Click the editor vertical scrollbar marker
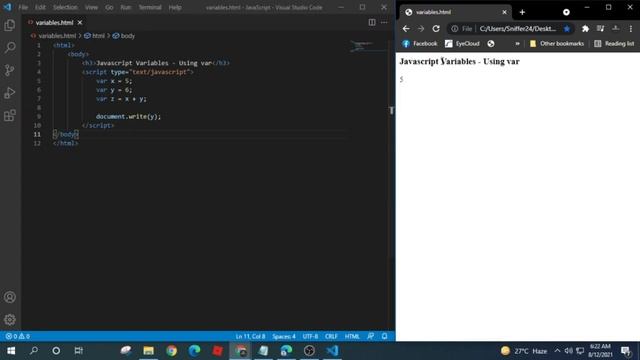The width and height of the screenshot is (640, 360). 391,110
